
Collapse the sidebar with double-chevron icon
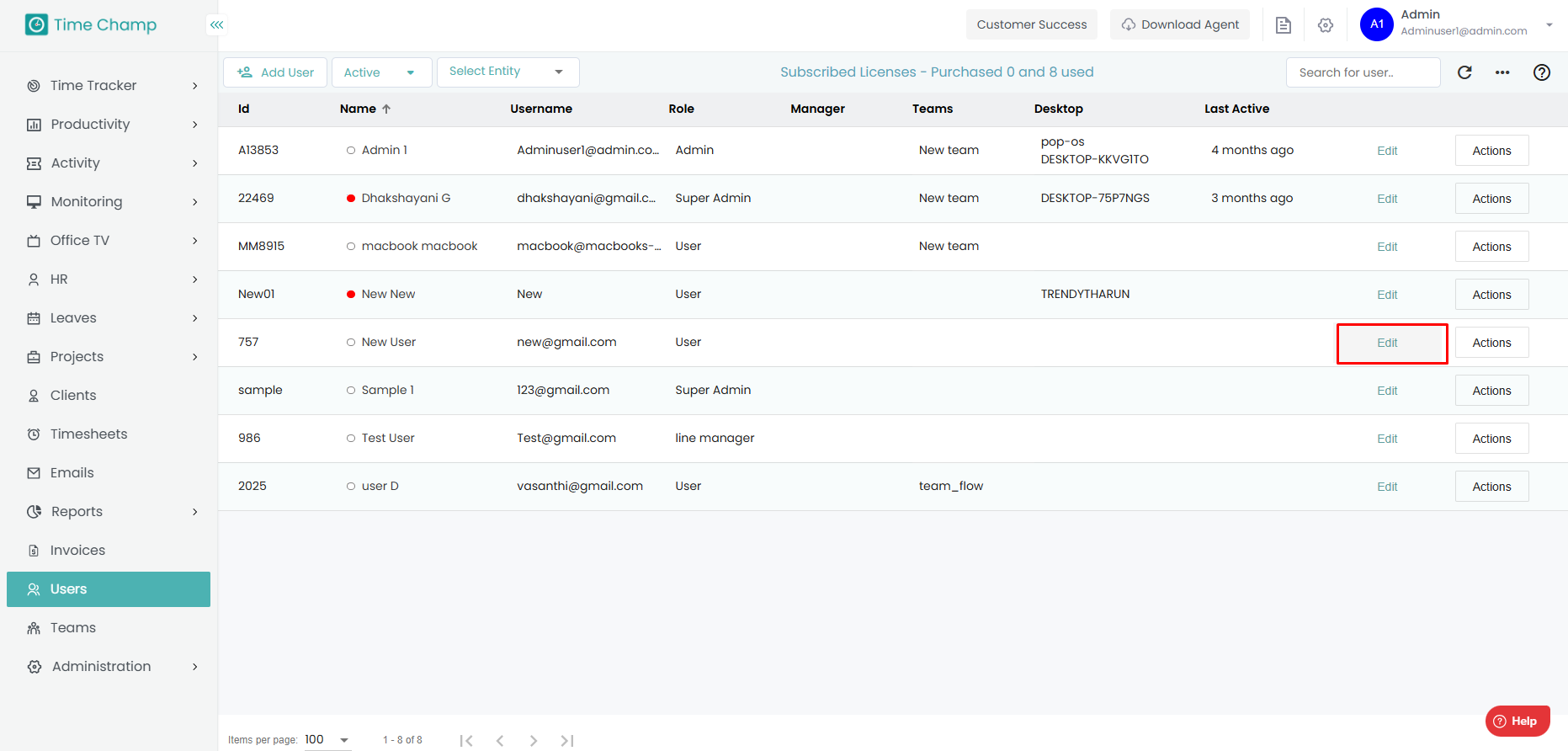[x=216, y=25]
